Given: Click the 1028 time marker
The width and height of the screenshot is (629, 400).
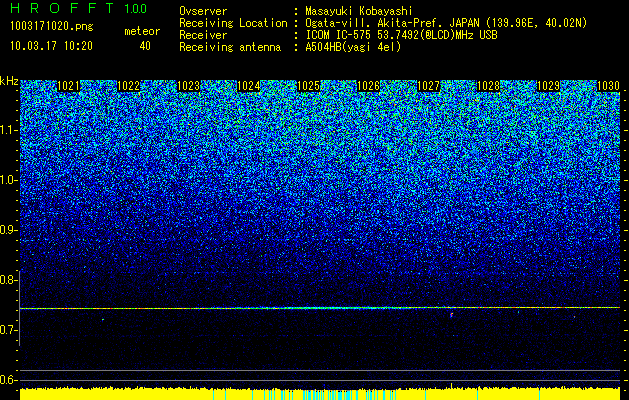Looking at the screenshot, I should click(489, 86).
